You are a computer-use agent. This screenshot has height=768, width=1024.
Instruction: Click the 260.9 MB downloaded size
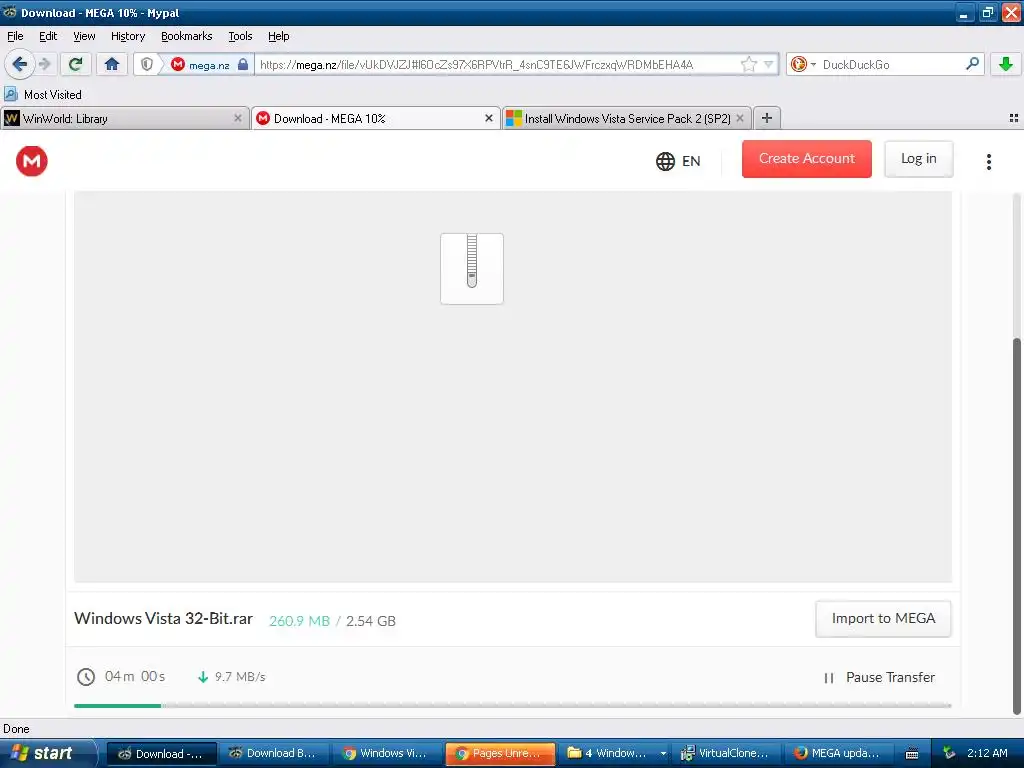[299, 621]
